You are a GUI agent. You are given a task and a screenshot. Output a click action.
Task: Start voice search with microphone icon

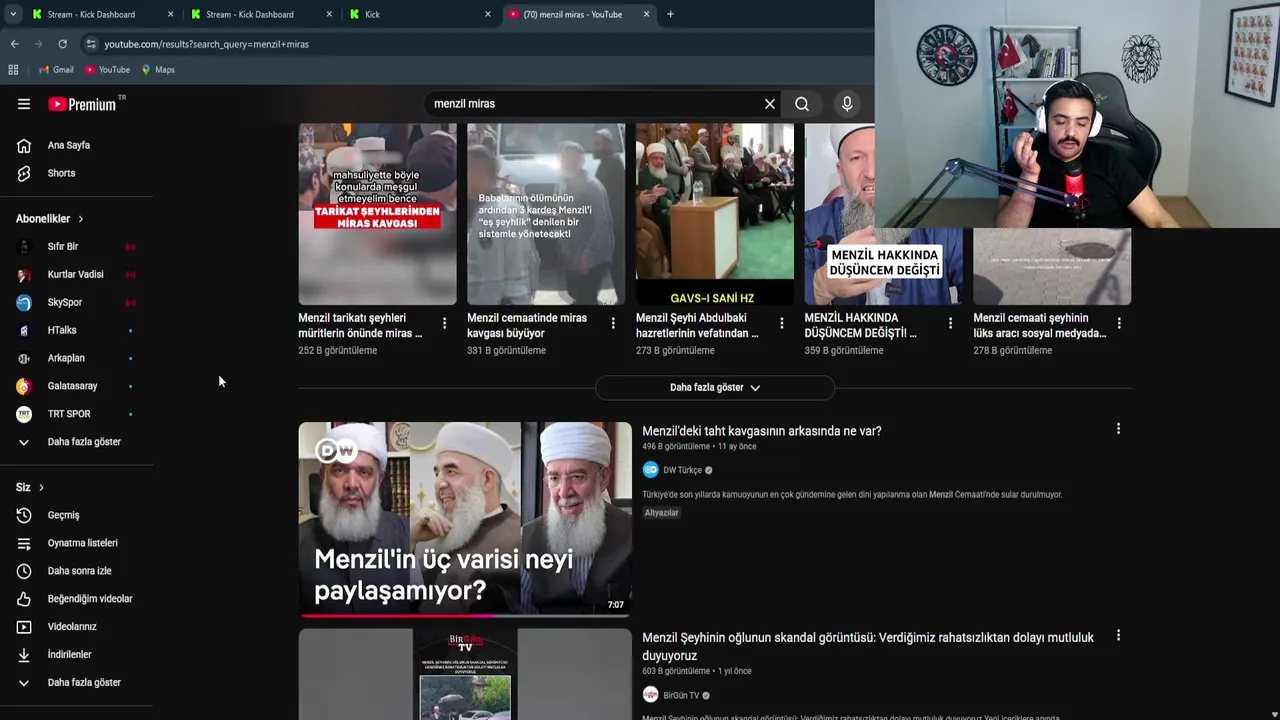[x=847, y=104]
